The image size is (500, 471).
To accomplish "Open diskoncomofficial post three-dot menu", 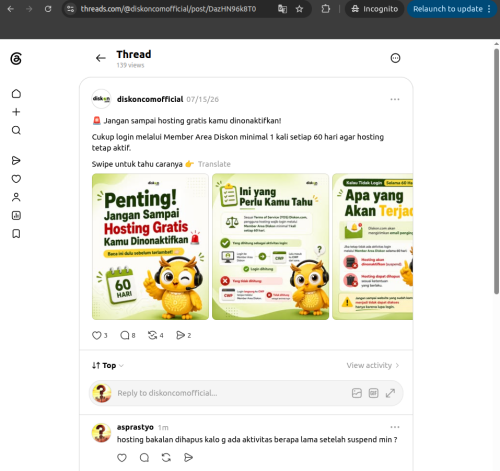I will pyautogui.click(x=395, y=99).
